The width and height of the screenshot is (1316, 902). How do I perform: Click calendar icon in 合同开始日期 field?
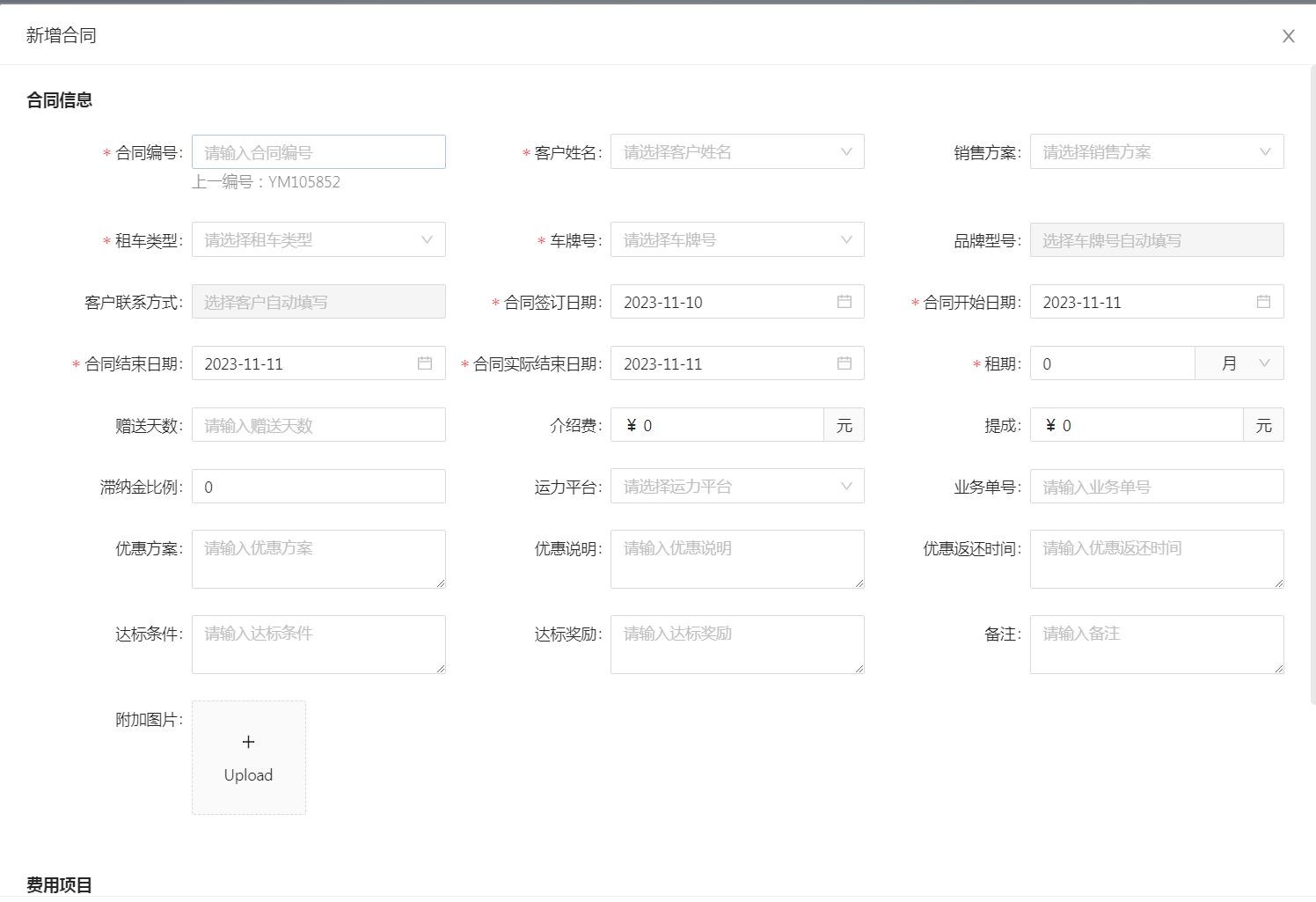pyautogui.click(x=1263, y=302)
